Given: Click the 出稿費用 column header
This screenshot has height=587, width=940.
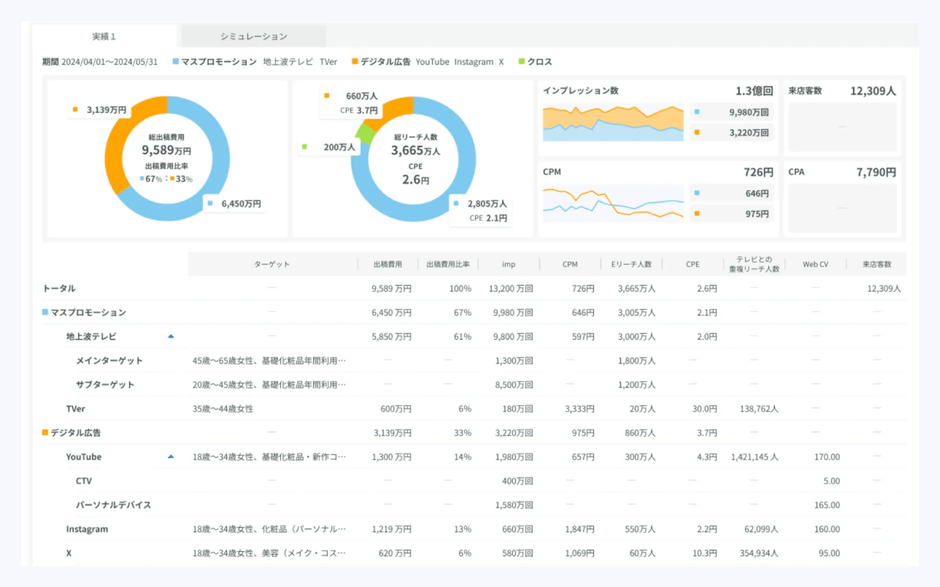Looking at the screenshot, I should coord(387,265).
